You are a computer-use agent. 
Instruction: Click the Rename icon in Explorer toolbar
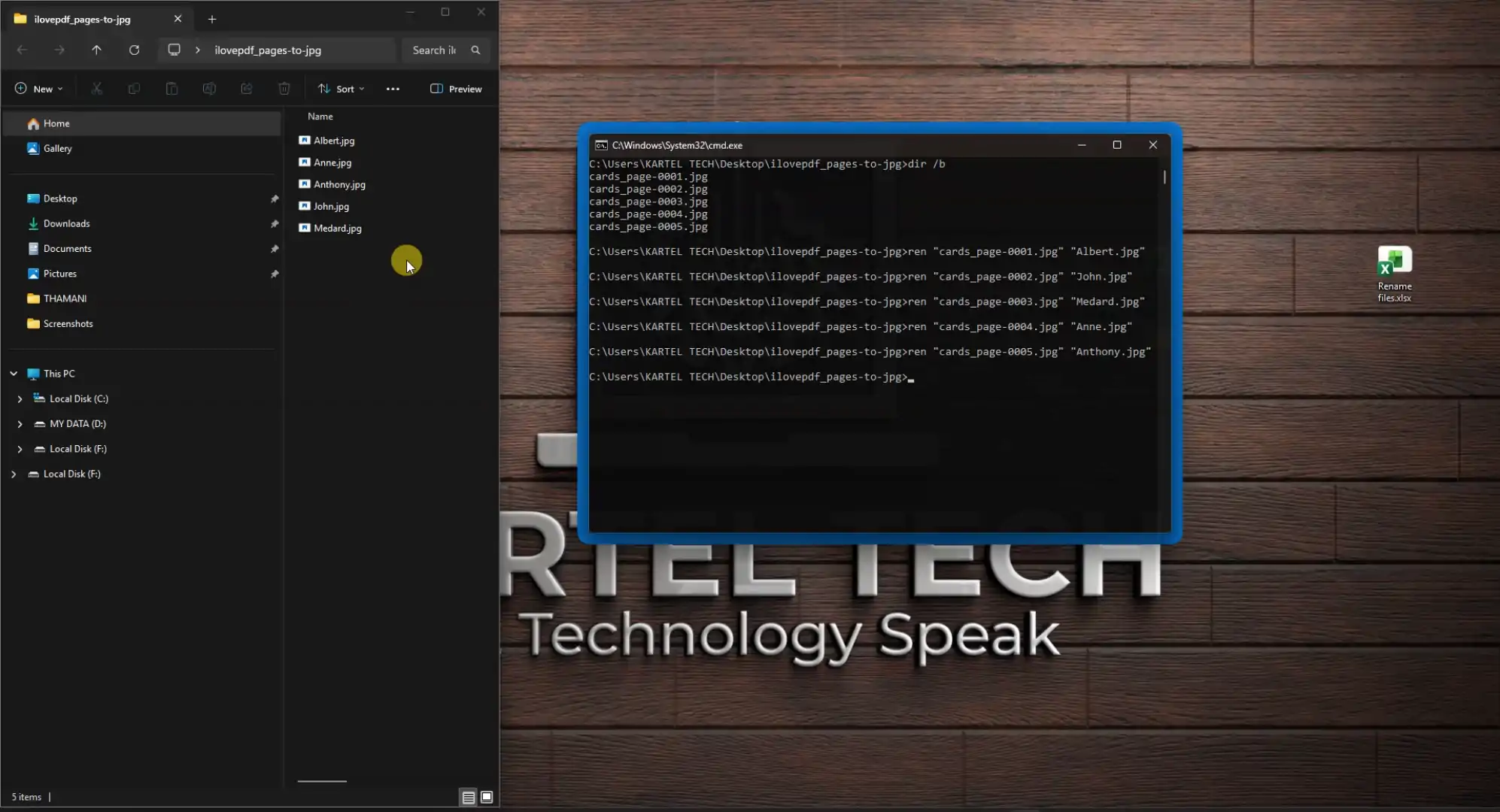point(209,89)
